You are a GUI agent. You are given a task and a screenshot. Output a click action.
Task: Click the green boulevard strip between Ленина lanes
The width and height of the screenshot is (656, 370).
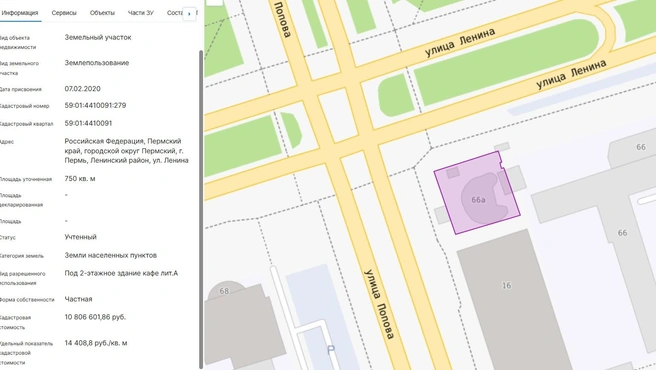tap(506, 63)
